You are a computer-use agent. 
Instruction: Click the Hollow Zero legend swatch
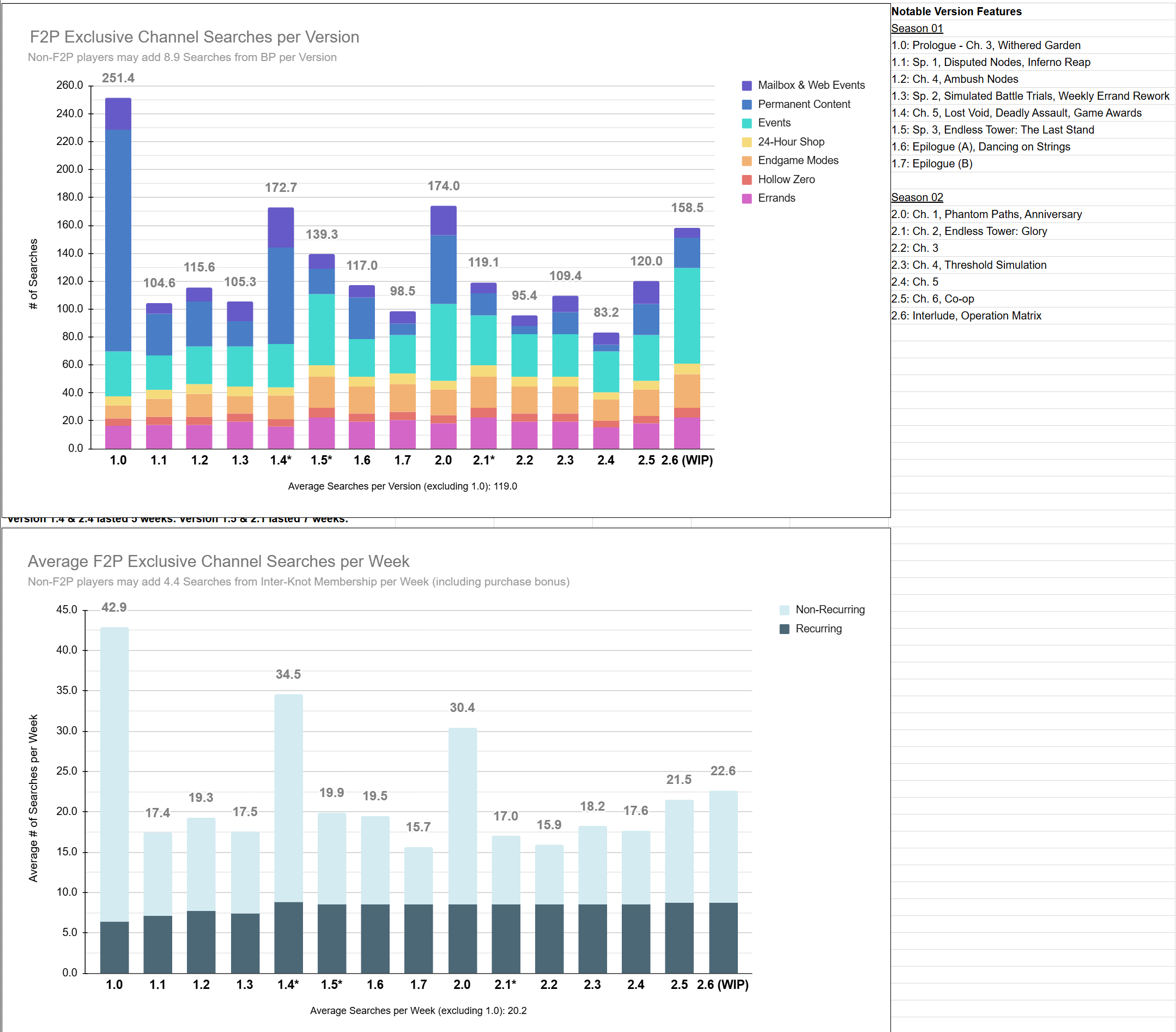coord(747,179)
